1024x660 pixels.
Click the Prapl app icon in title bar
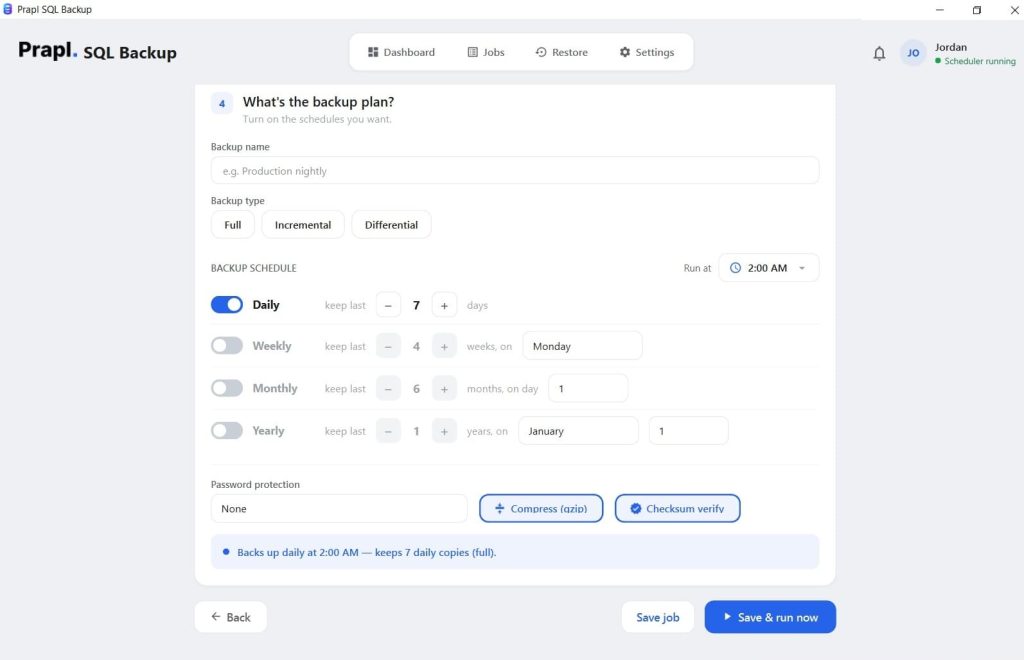pyautogui.click(x=8, y=9)
